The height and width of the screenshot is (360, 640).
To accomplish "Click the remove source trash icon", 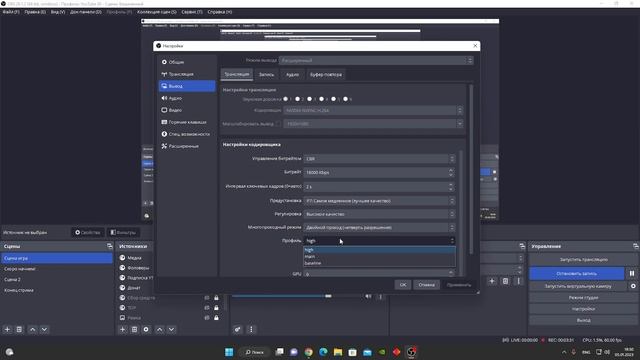I will point(134,329).
